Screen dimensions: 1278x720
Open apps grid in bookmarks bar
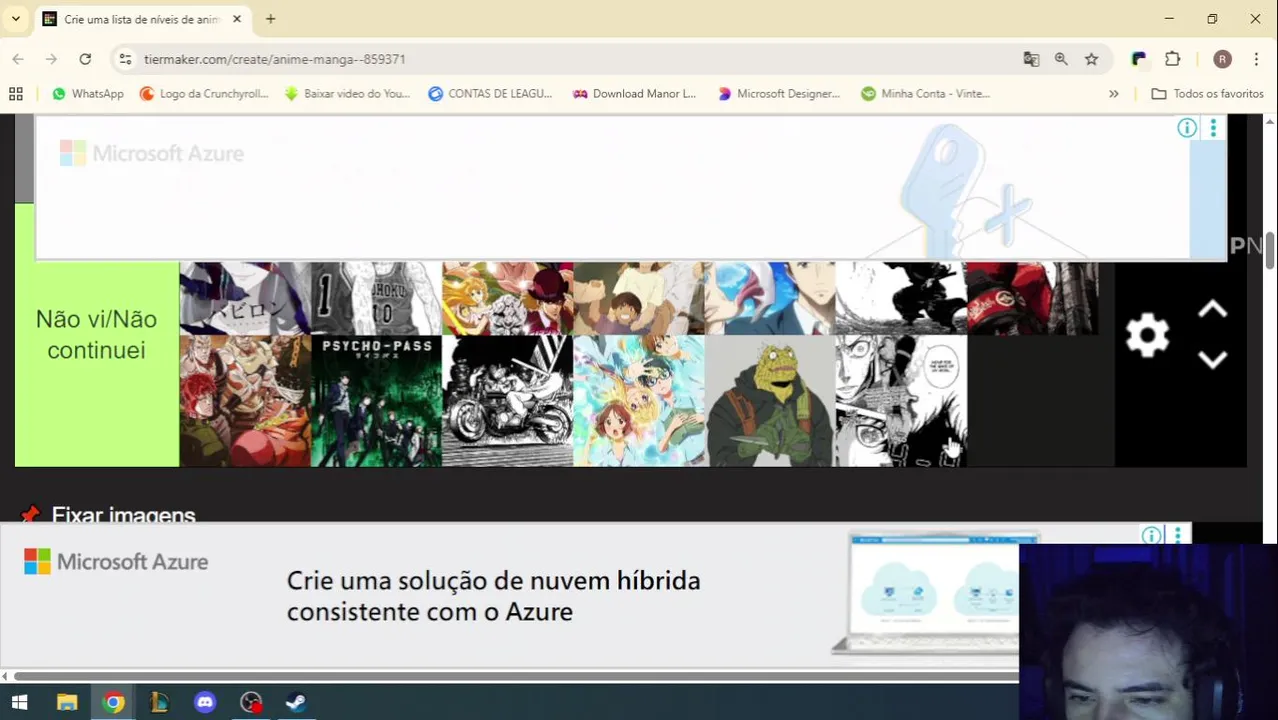15,93
